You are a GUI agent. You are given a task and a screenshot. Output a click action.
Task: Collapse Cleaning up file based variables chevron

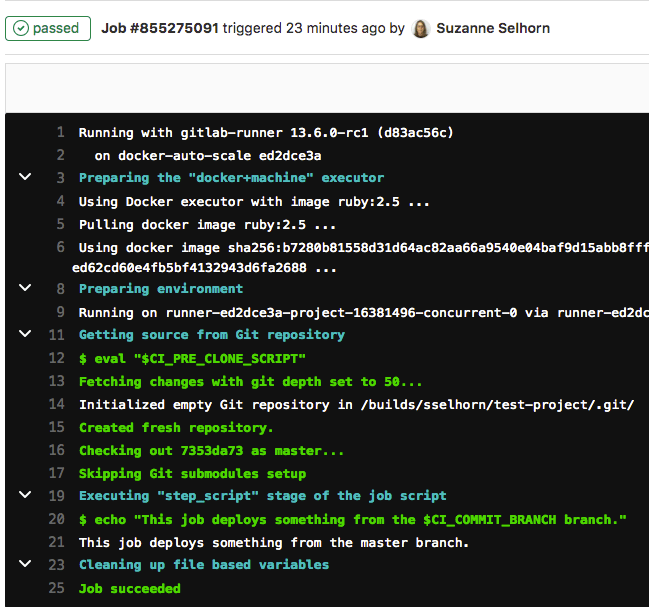click(x=24, y=565)
